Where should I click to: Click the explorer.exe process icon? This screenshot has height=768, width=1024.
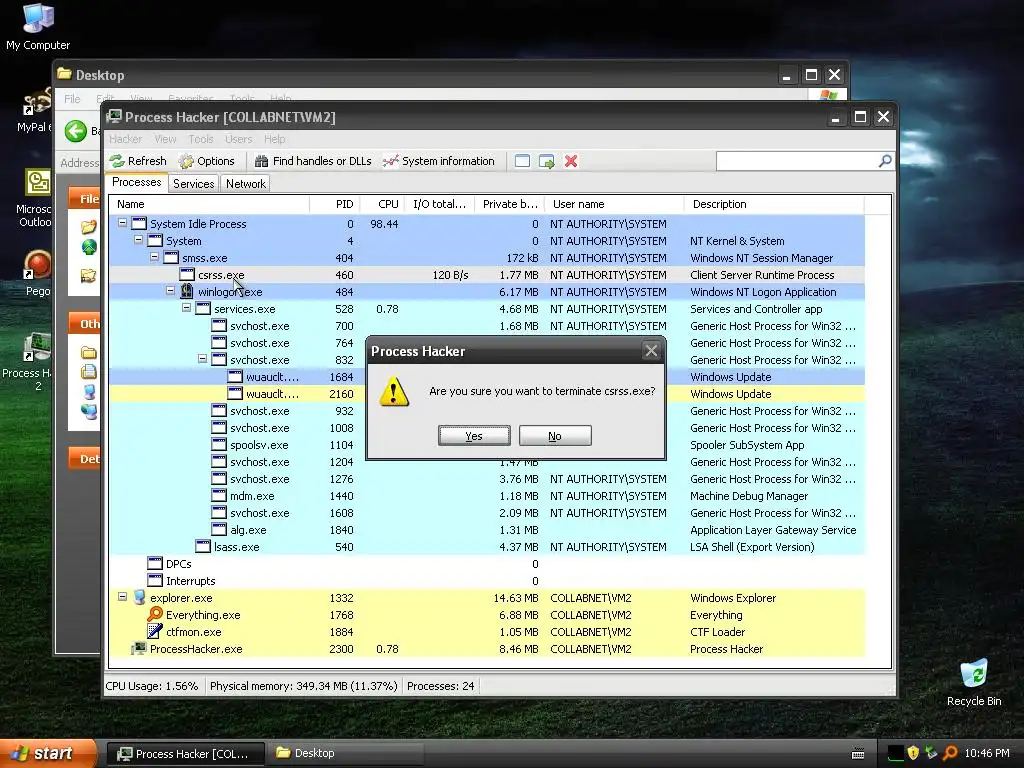(139, 597)
